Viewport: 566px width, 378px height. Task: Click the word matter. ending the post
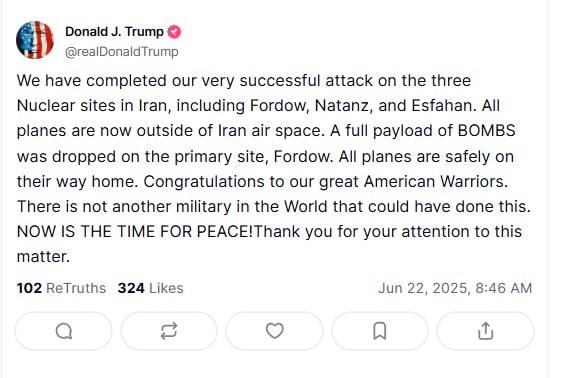43,257
